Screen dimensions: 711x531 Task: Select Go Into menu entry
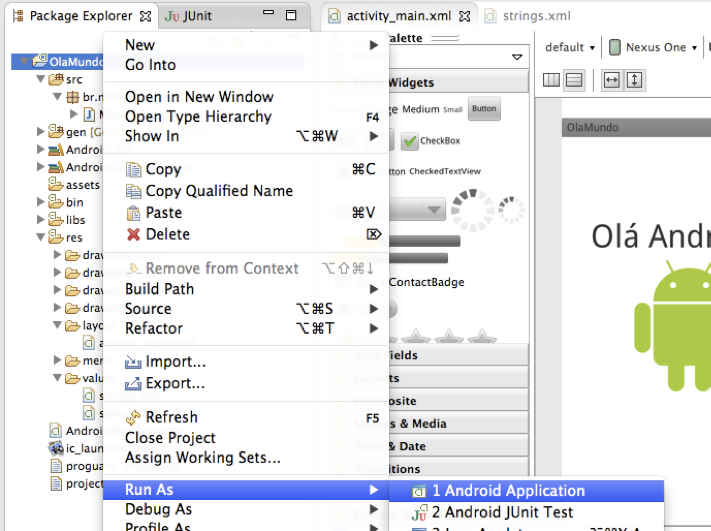[x=246, y=65]
